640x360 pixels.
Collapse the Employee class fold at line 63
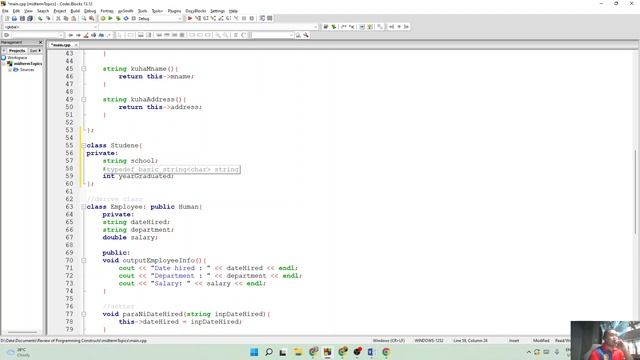[x=84, y=207]
